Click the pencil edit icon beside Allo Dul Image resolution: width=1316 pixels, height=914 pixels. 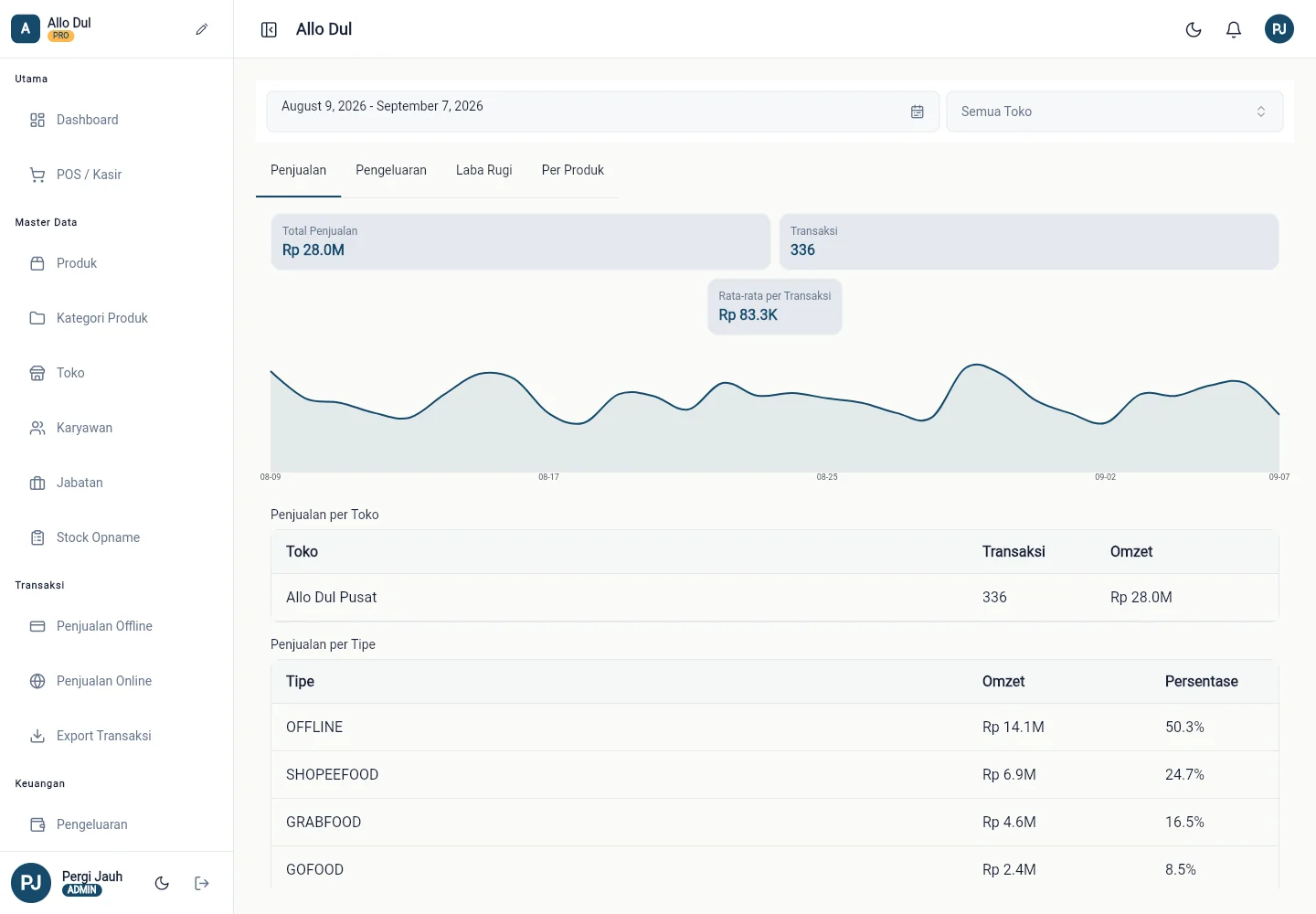click(x=202, y=29)
